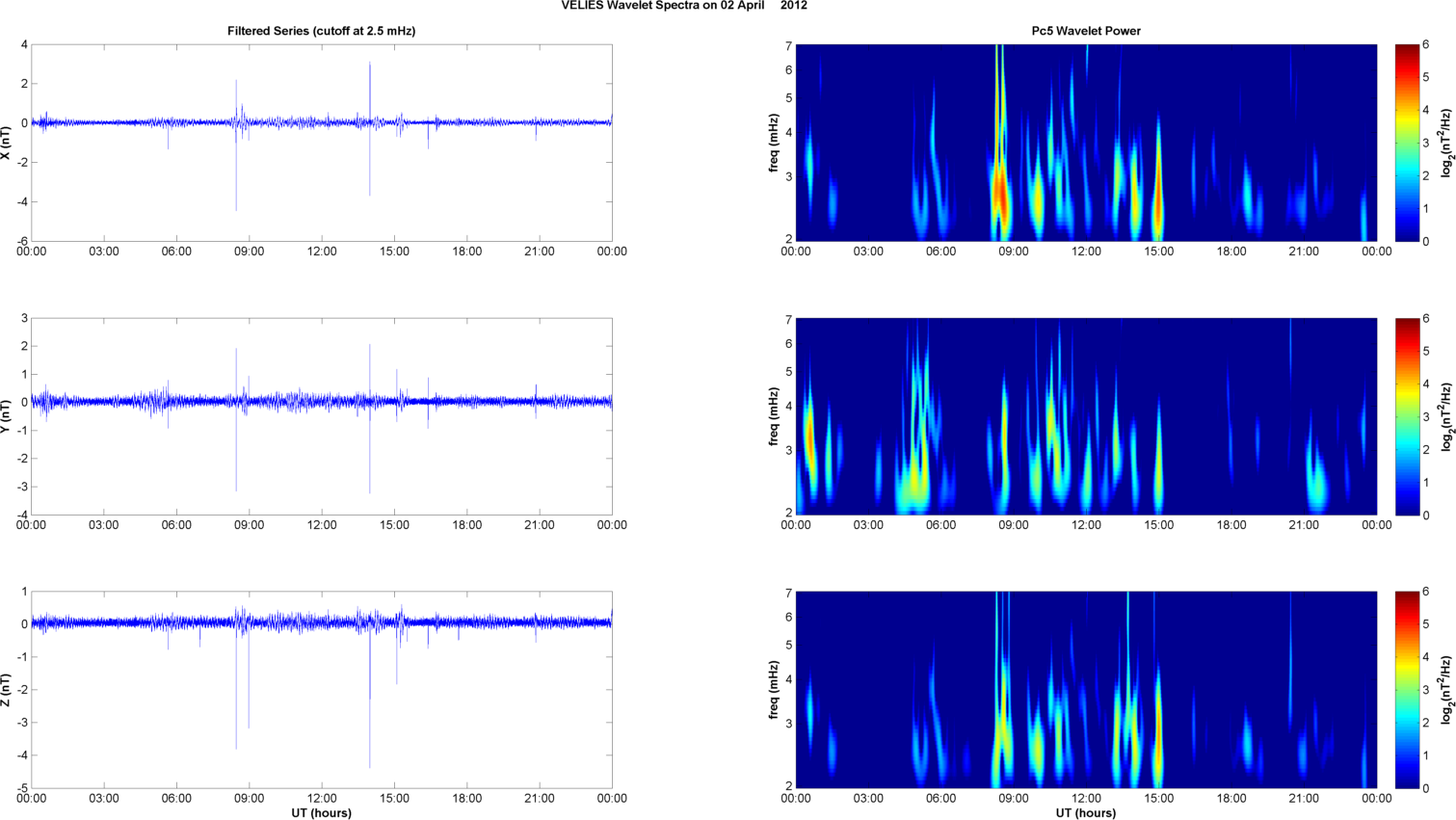The width and height of the screenshot is (1456, 820).
Task: Click the 15:00 tick under bottom spectrogram
Action: pos(1158,798)
